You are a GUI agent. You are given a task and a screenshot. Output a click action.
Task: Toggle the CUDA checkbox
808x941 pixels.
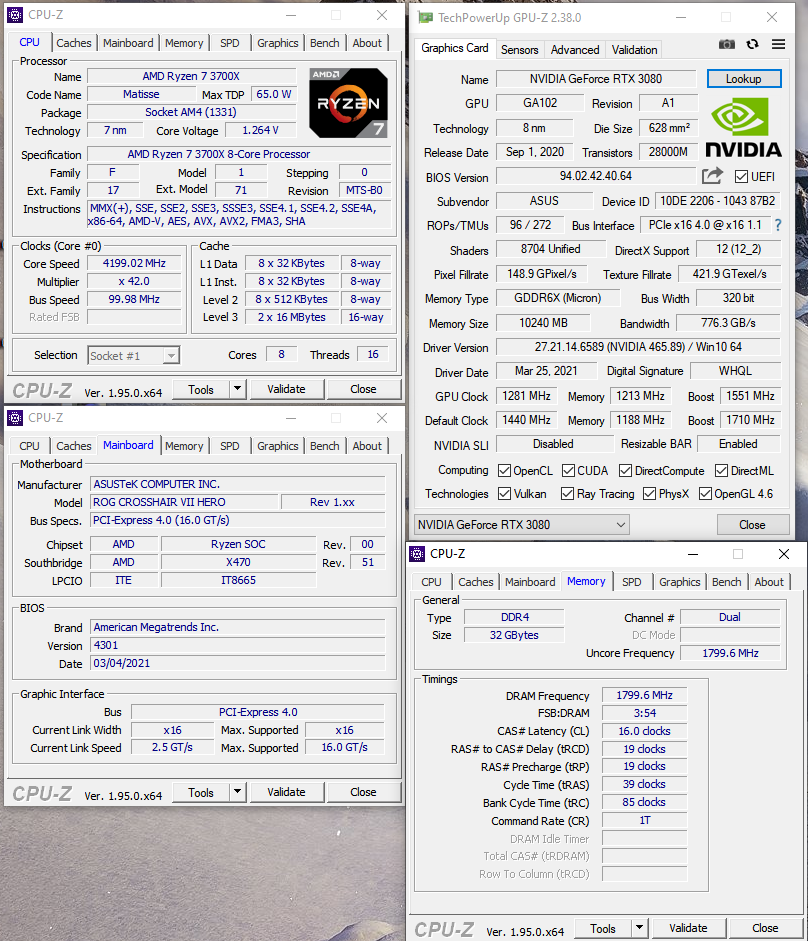568,470
